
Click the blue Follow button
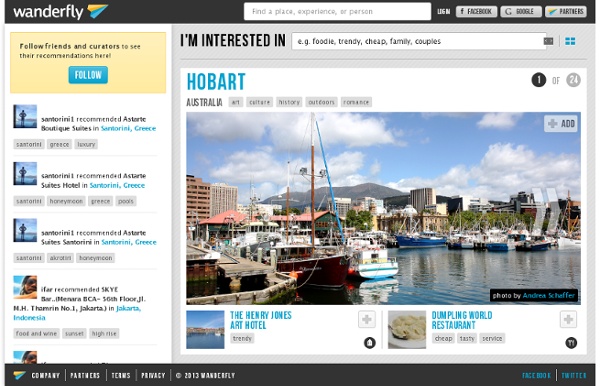coord(88,75)
